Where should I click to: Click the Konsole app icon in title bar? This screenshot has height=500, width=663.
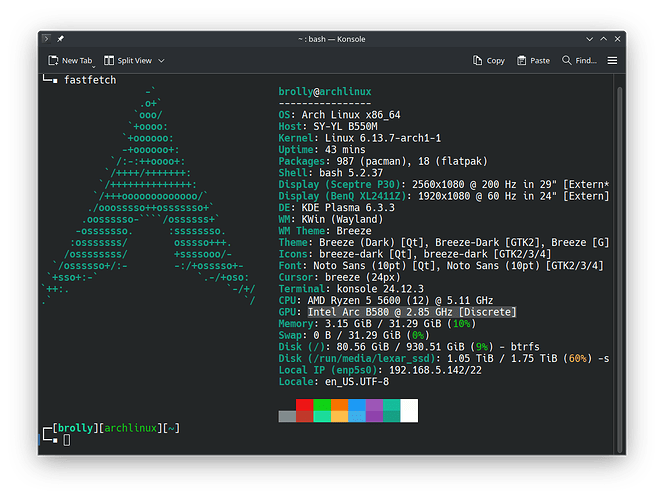[x=47, y=39]
